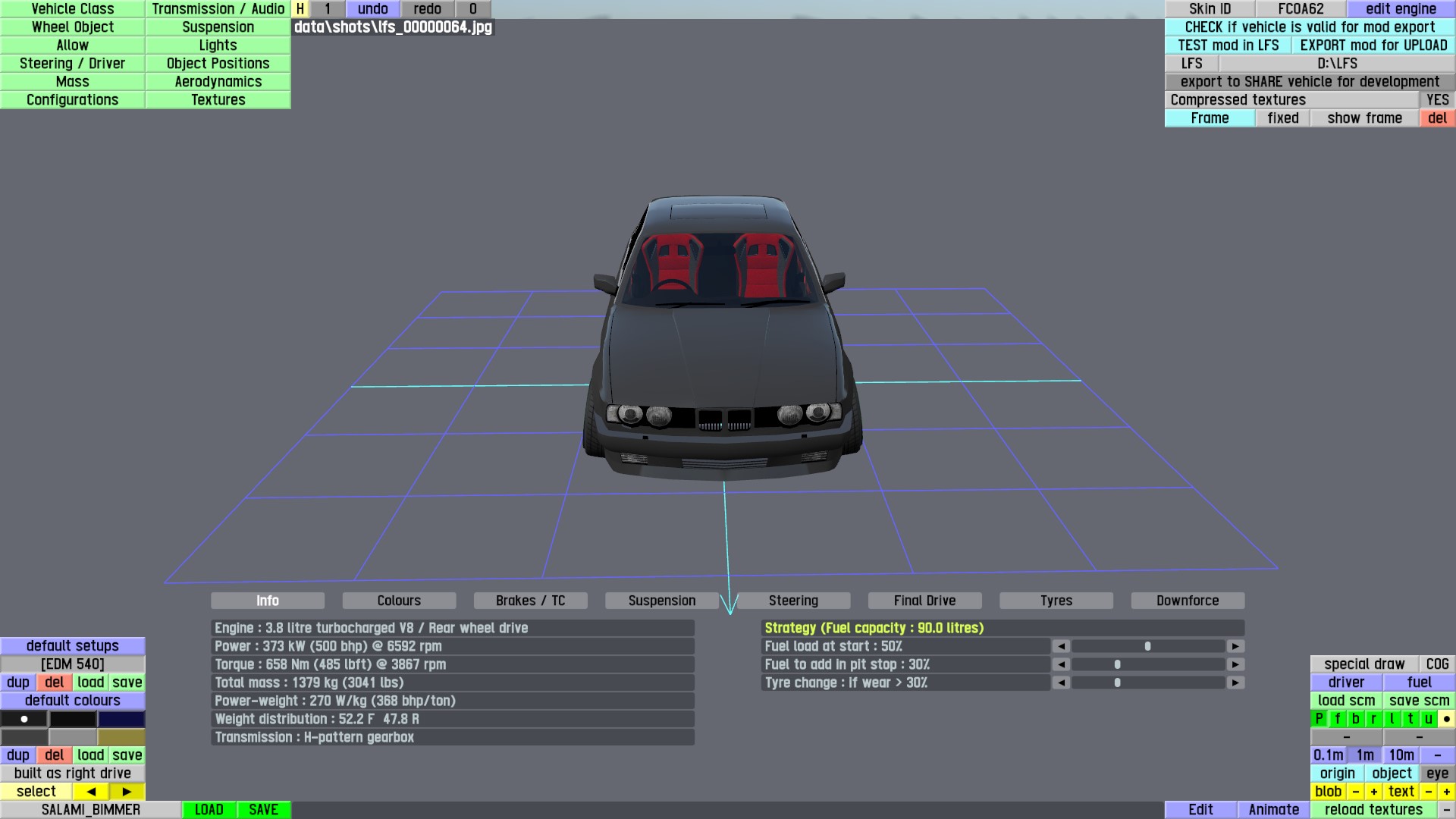Expand the default setups list

click(x=73, y=646)
